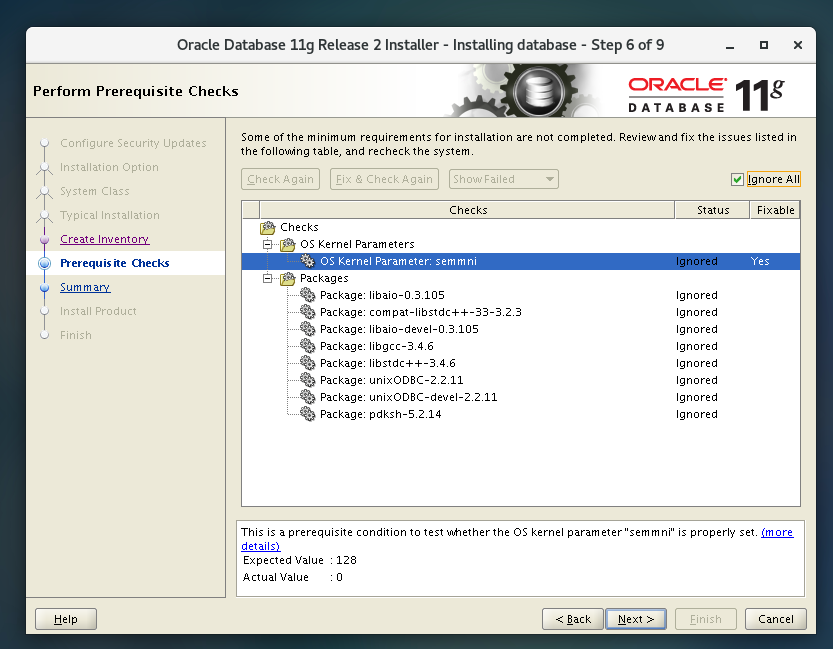
Task: Collapse the OS Kernel Parameters node
Action: click(x=268, y=244)
